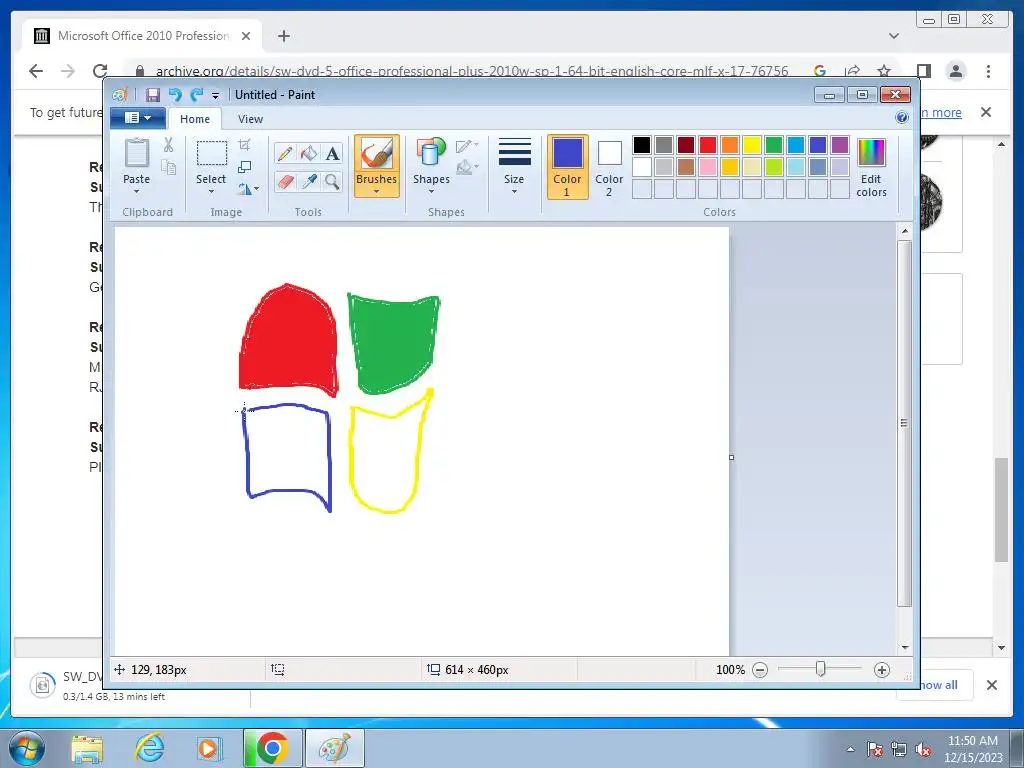The image size is (1024, 768).
Task: Click Paint vertical scrollbar down arrow
Action: (904, 647)
